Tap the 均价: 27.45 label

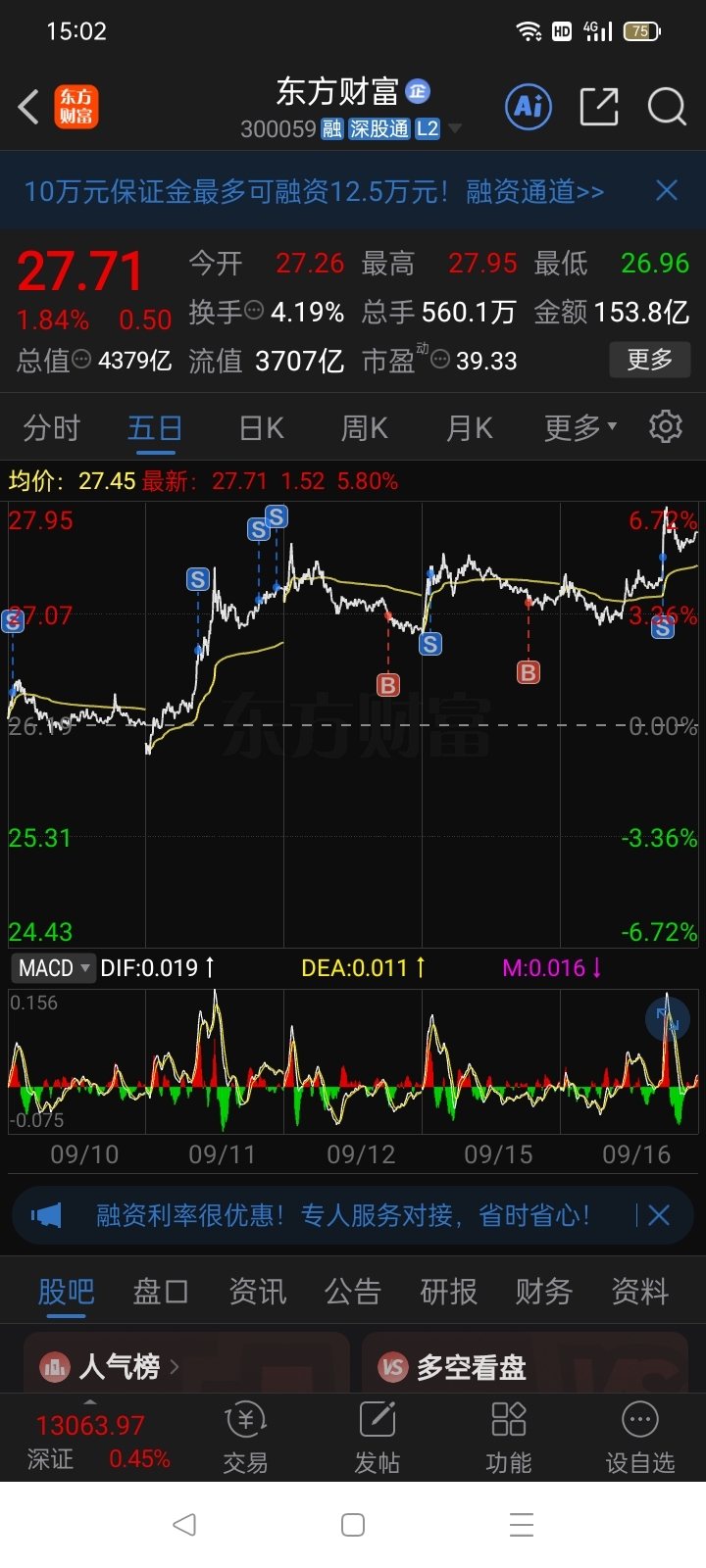72,481
